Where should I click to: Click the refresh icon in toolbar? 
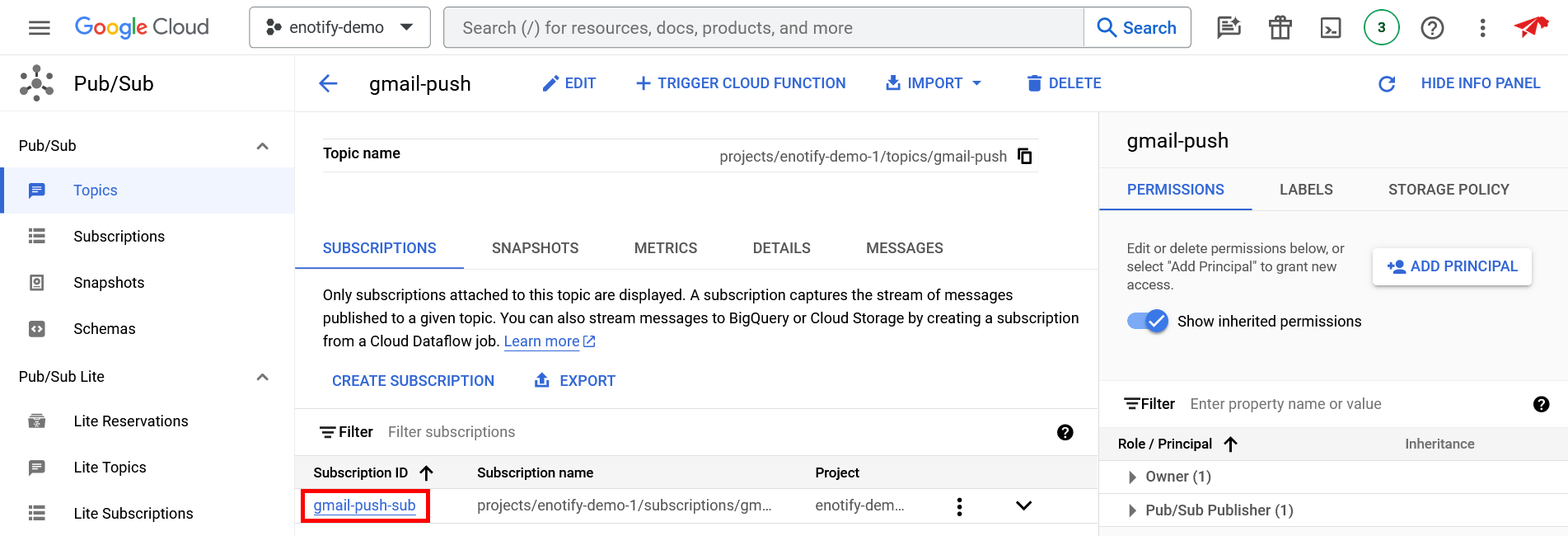(x=1386, y=83)
